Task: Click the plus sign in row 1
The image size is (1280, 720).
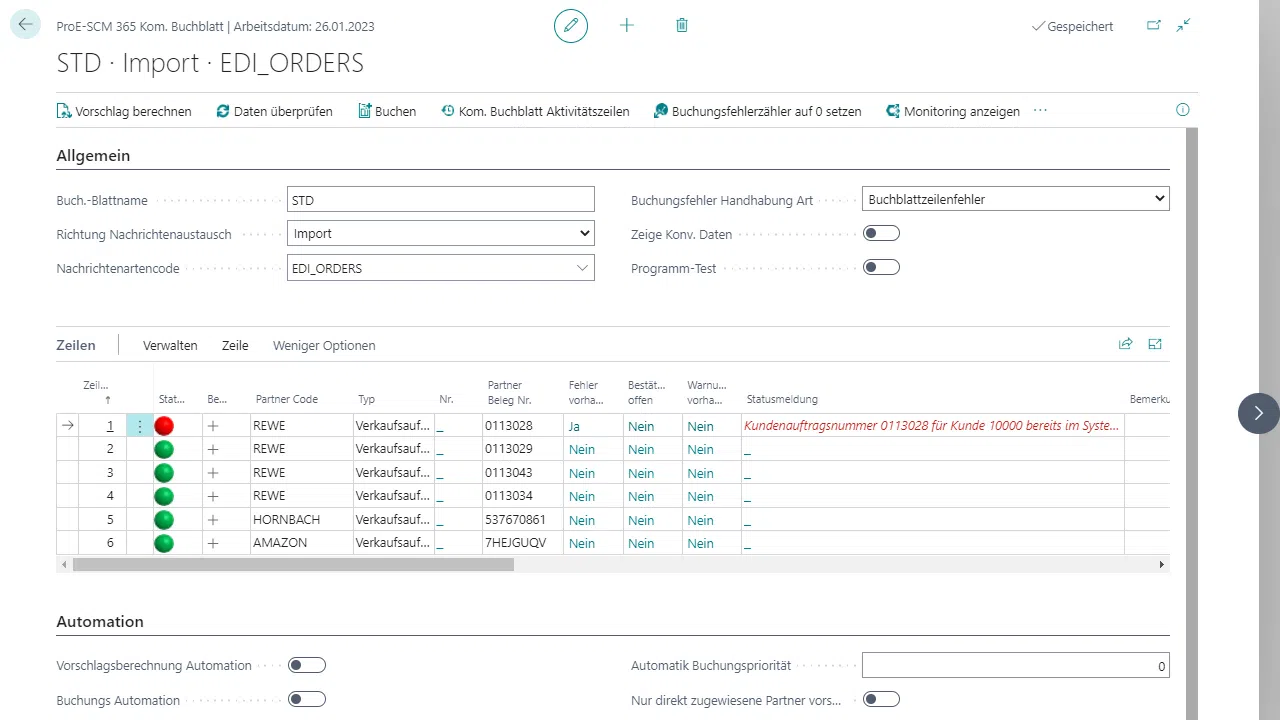Action: (213, 426)
